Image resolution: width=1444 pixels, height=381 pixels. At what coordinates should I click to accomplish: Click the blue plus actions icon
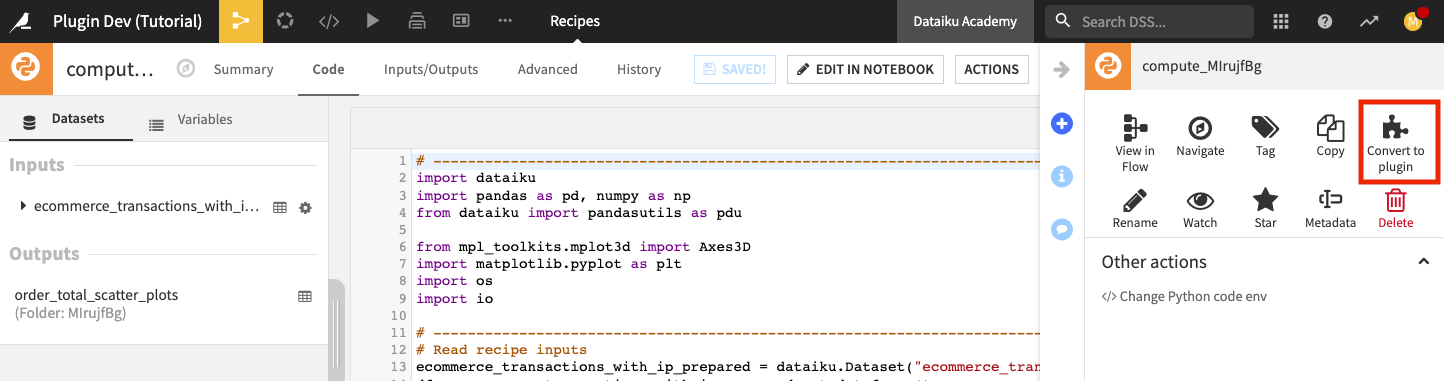coord(1062,124)
